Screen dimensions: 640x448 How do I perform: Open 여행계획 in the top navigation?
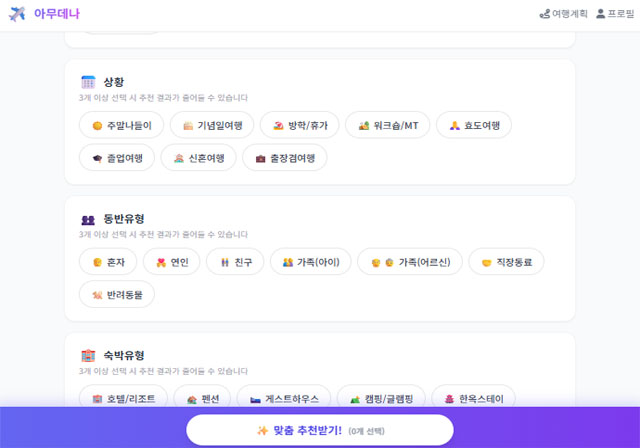563,14
